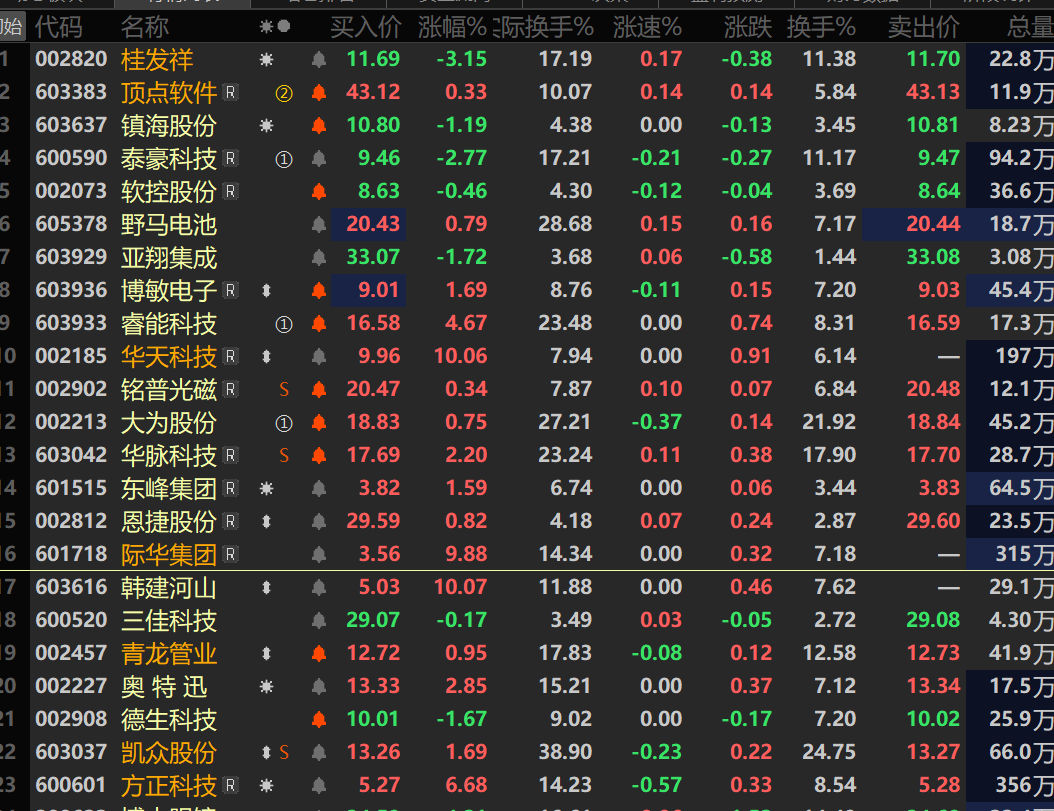Viewport: 1054px width, 811px height.
Task: Select stock 恩捷股份
Action: 169,521
